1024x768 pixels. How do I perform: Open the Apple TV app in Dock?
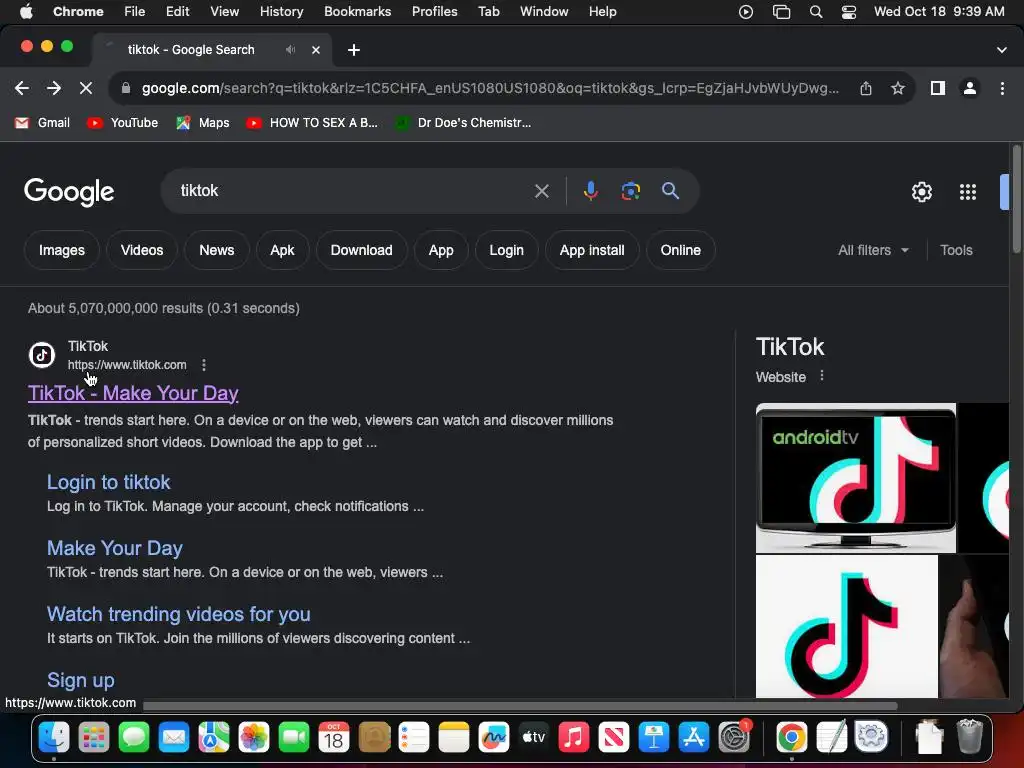[x=534, y=738]
